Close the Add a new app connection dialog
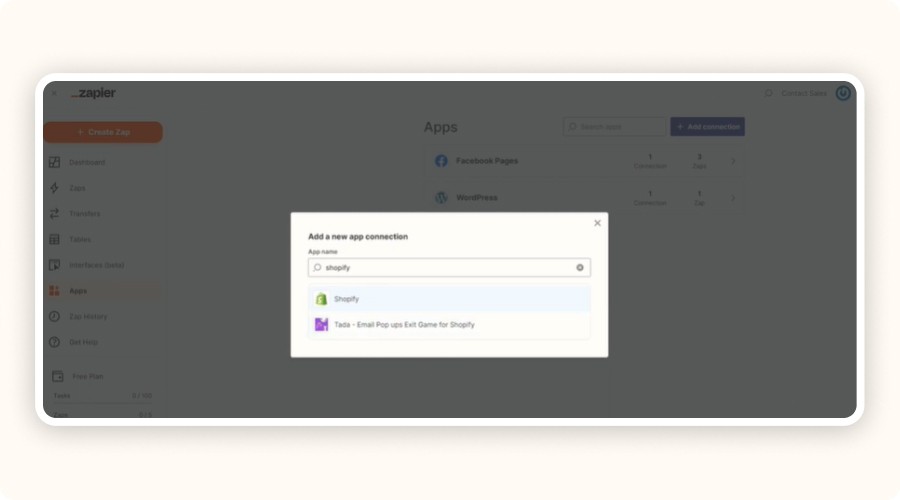Screen dimensions: 900x500 [597, 223]
